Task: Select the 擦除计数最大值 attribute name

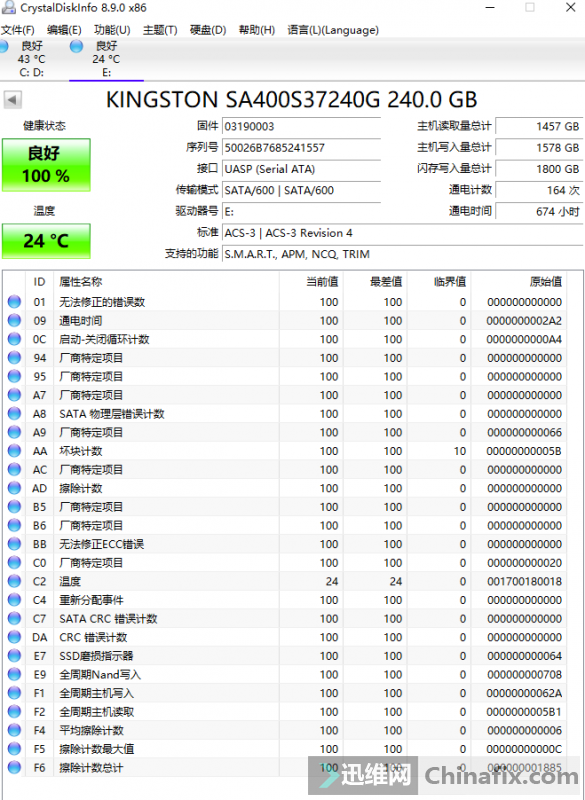Action: 96,749
